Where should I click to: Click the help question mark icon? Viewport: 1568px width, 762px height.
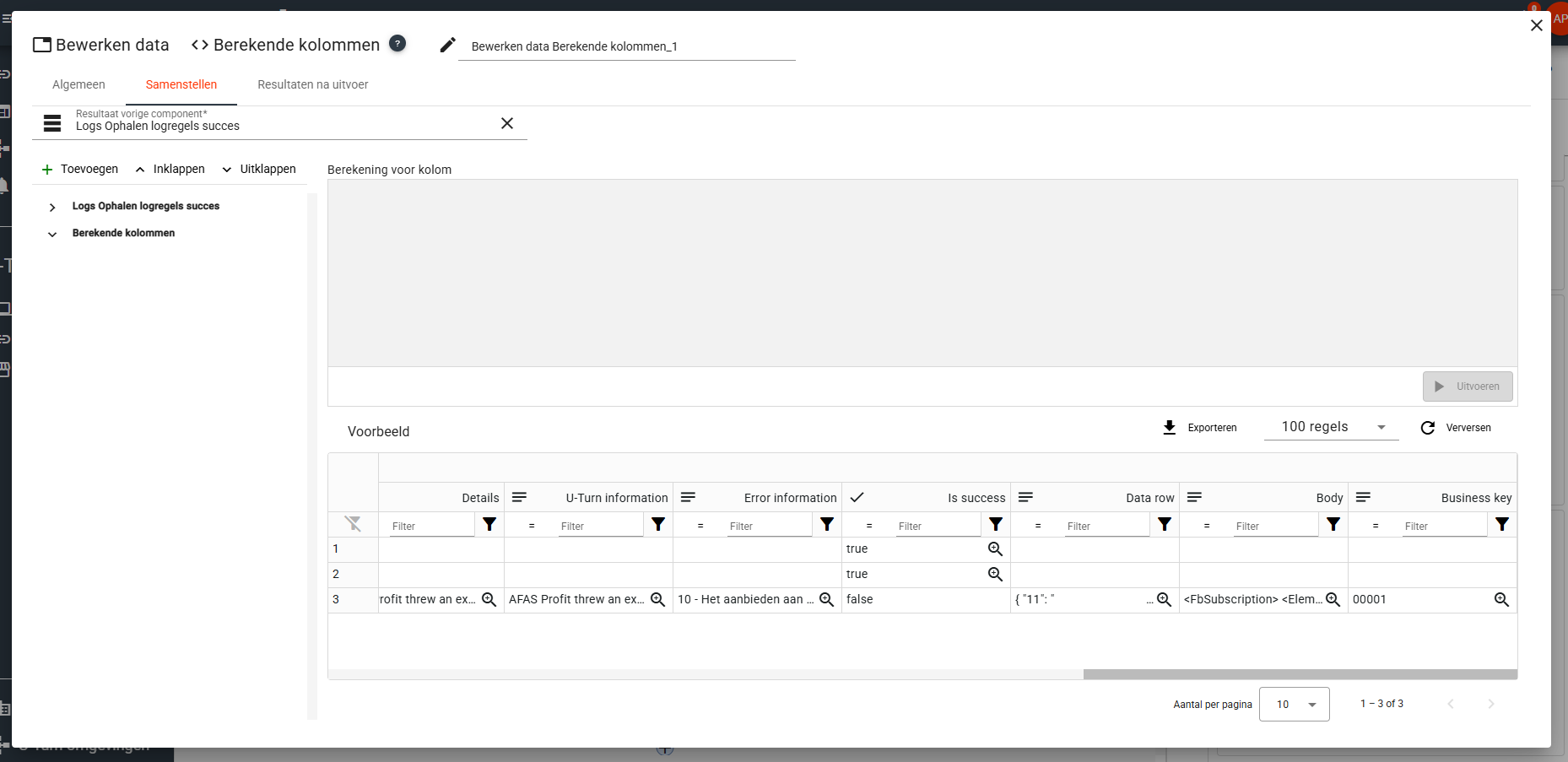pyautogui.click(x=397, y=43)
